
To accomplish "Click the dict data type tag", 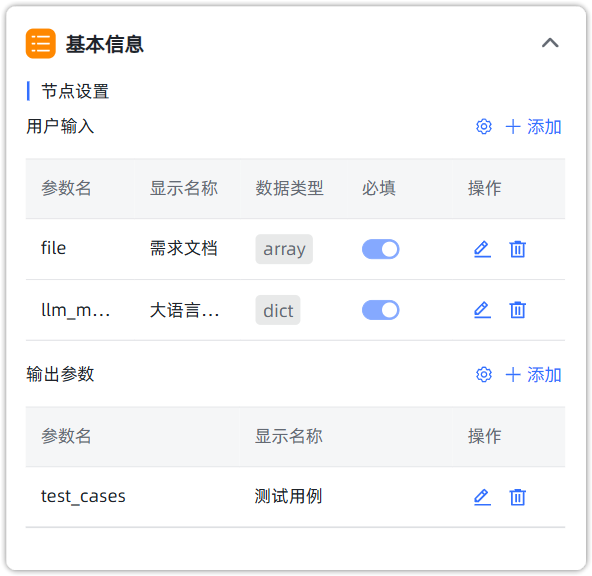I will [x=278, y=310].
